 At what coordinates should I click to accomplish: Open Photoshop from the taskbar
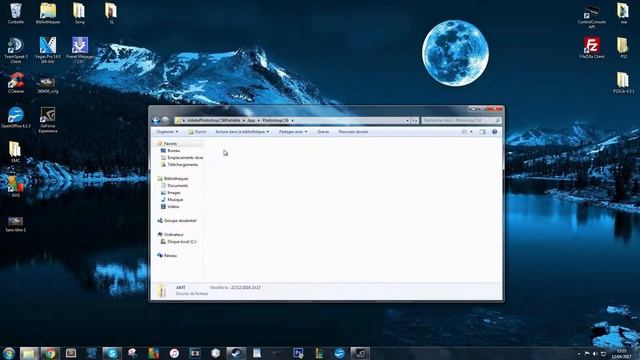click(x=298, y=353)
